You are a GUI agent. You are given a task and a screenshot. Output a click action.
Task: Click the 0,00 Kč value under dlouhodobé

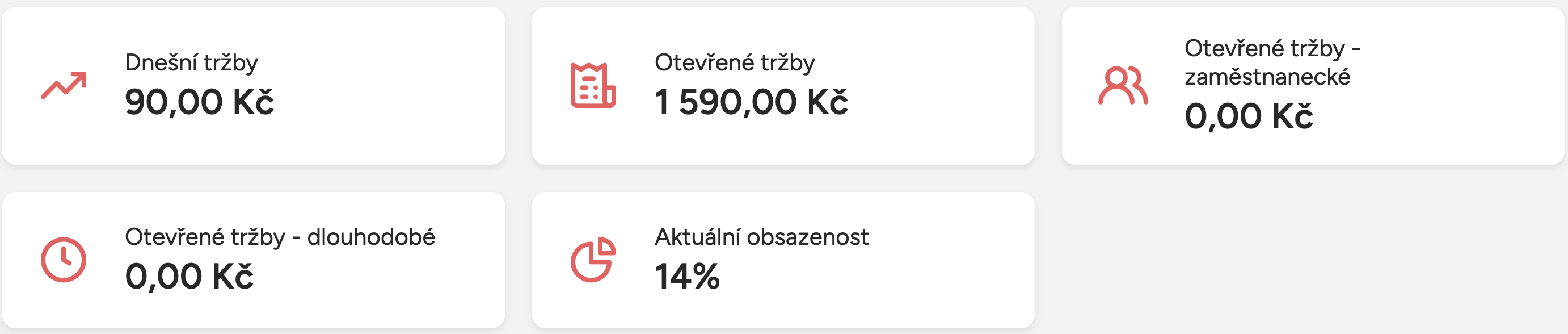[189, 277]
